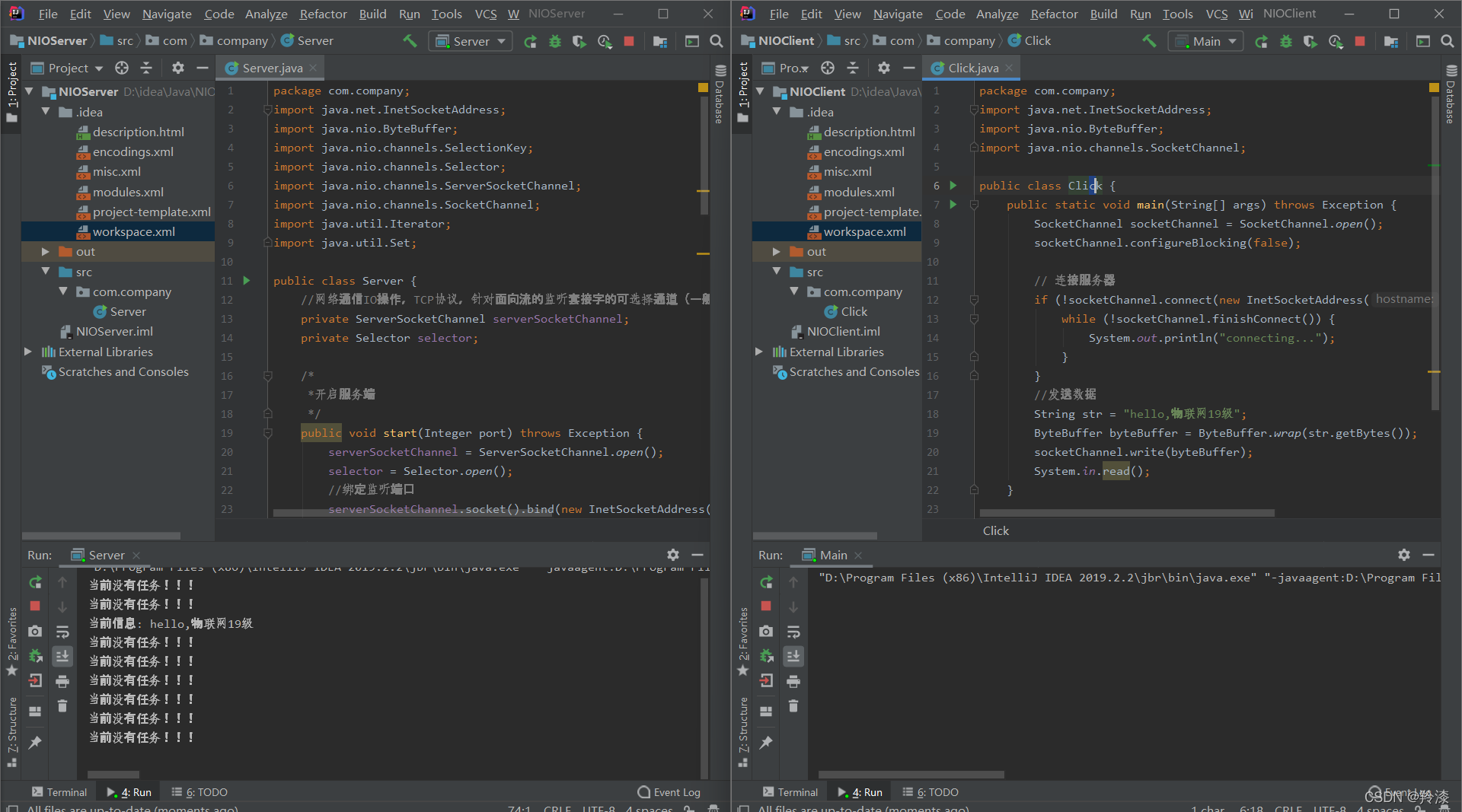The height and width of the screenshot is (812, 1462).
Task: Hide the NIOServer Project tool window
Action: [203, 68]
